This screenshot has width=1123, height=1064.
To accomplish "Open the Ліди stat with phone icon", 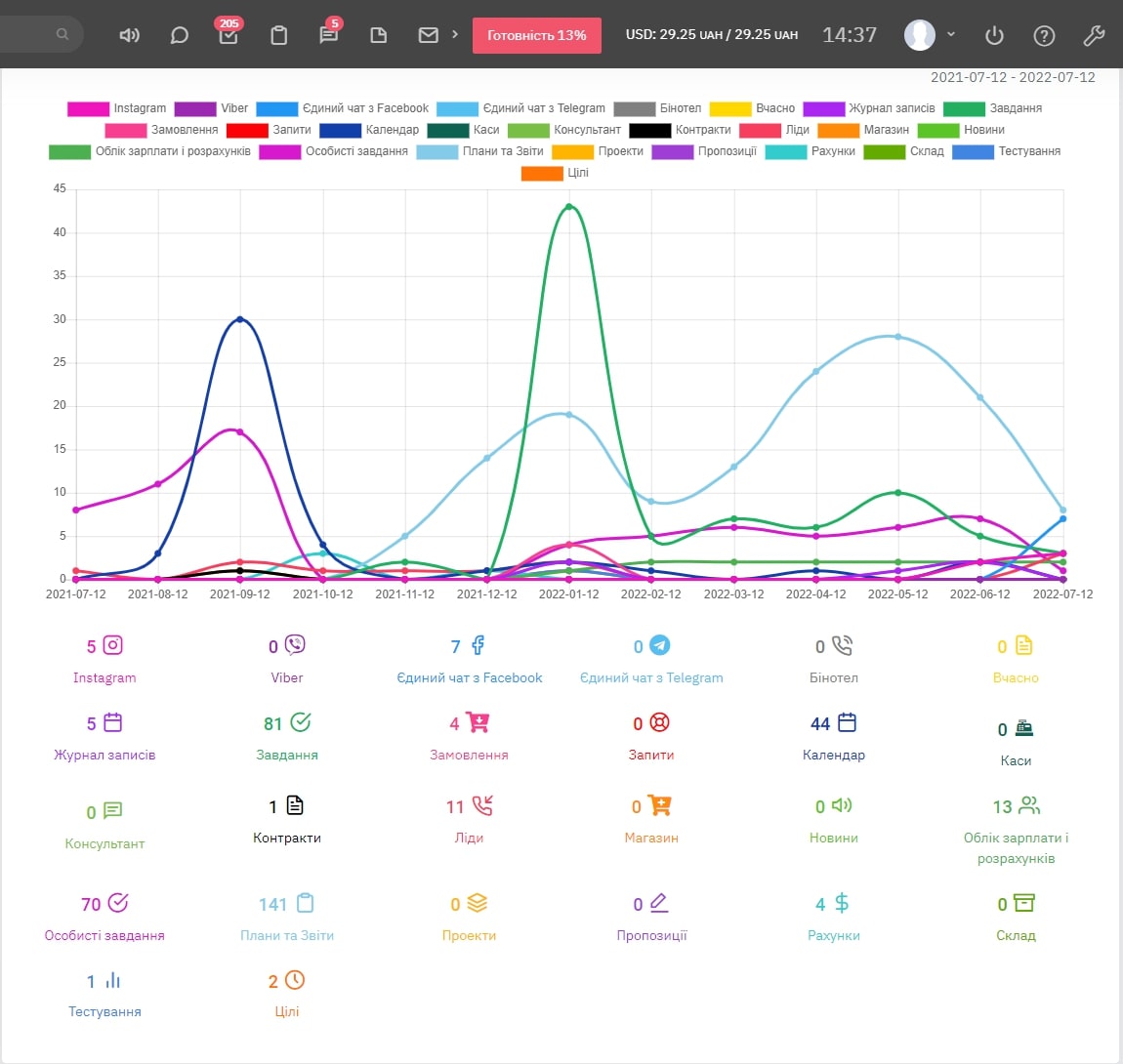I will tap(469, 838).
